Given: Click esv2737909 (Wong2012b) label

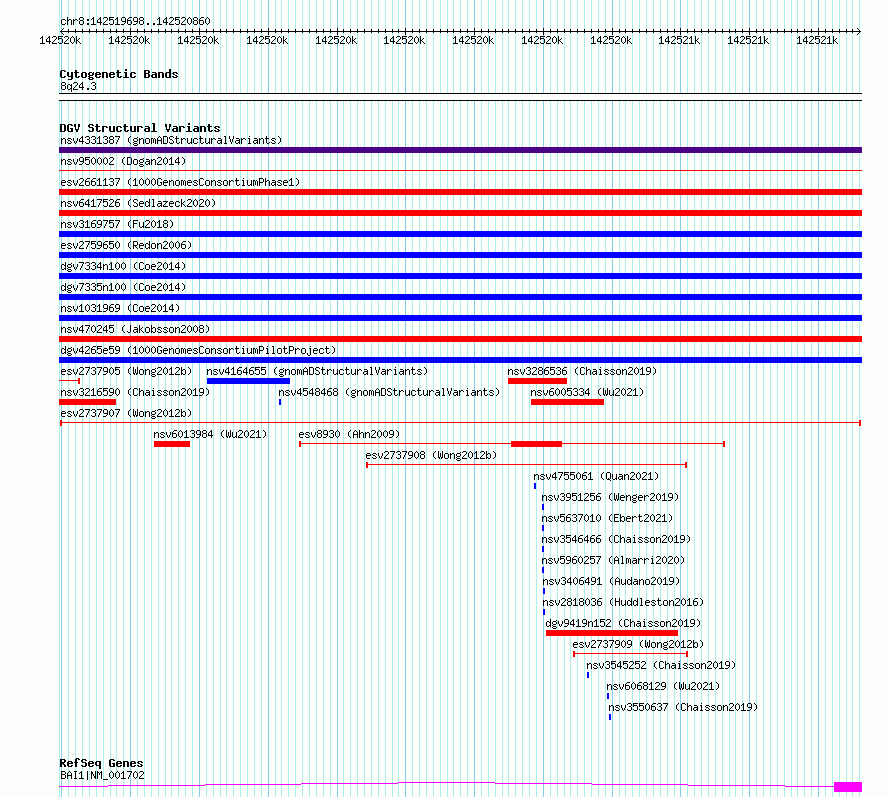Looking at the screenshot, I should tap(638, 644).
